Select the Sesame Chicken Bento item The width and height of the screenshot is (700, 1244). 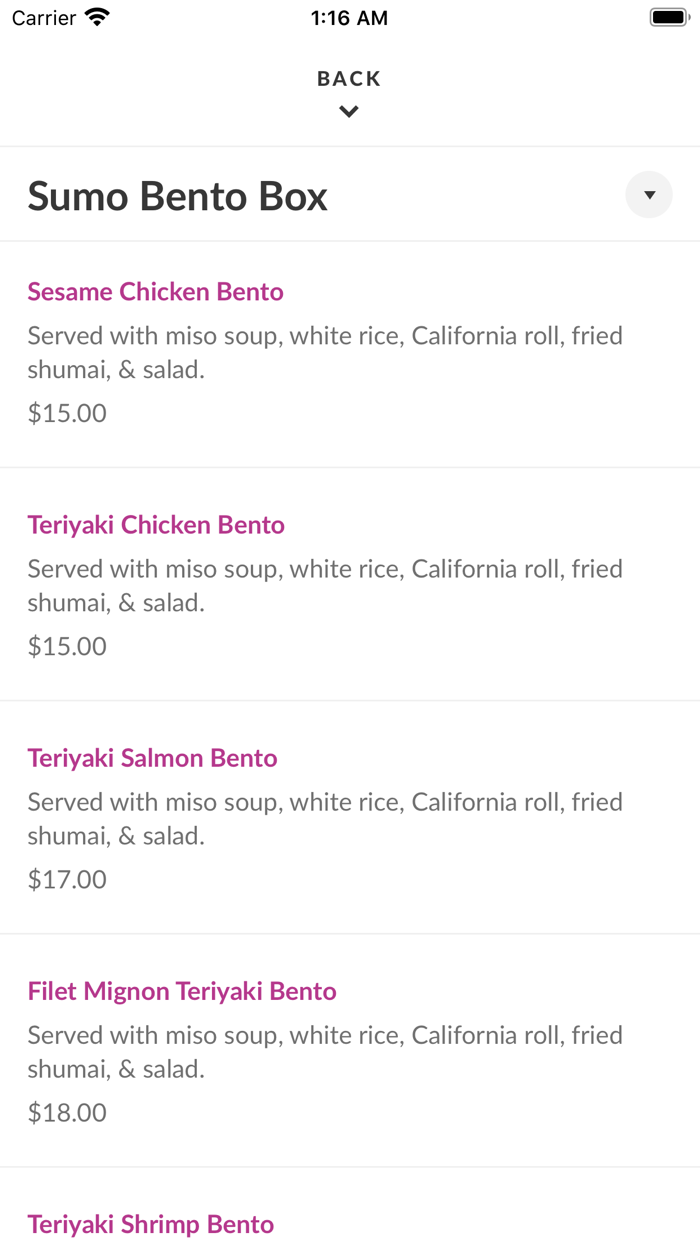click(x=155, y=292)
